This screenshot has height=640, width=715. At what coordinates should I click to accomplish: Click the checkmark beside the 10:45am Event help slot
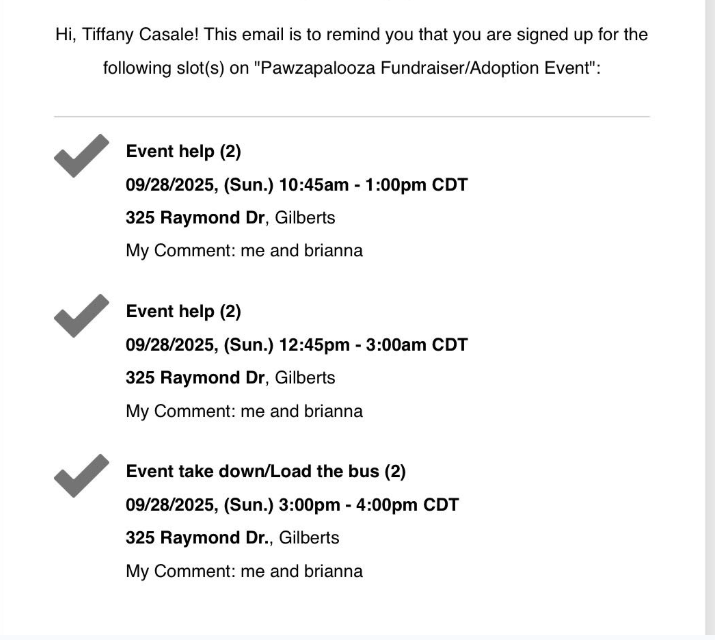tap(80, 156)
